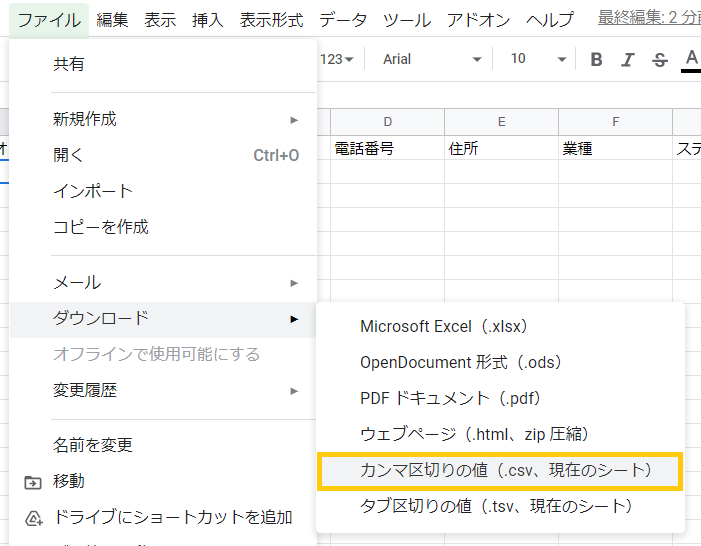This screenshot has width=701, height=546.
Task: Select インポート menu entry
Action: point(163,191)
